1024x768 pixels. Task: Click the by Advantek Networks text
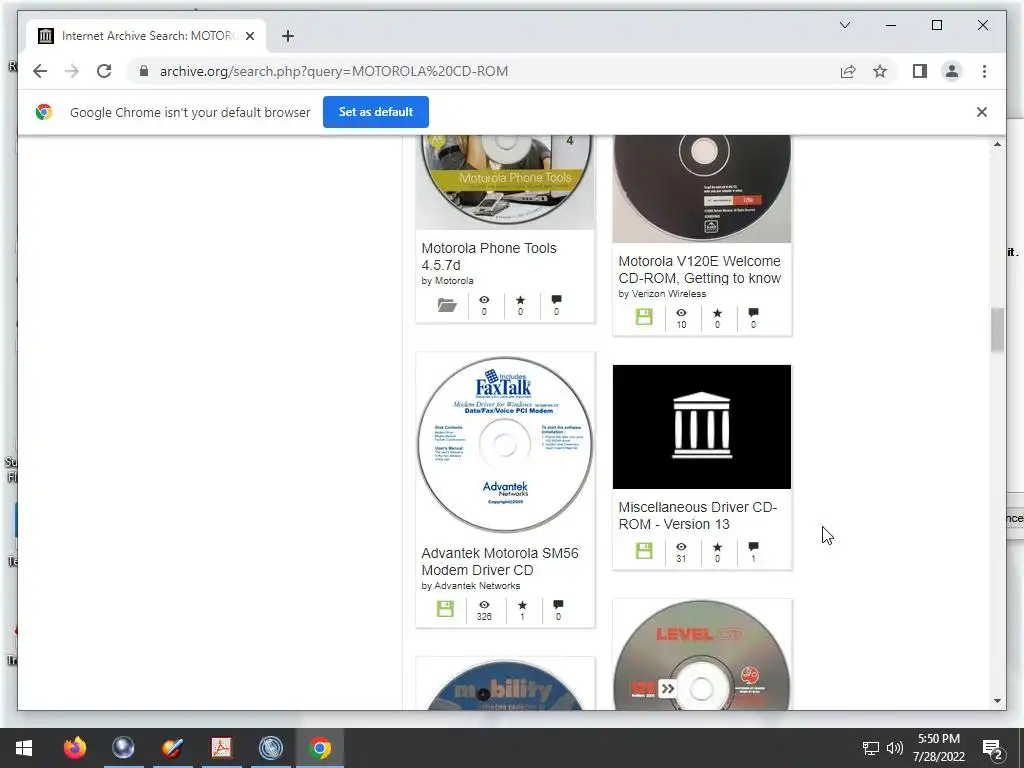tap(471, 586)
